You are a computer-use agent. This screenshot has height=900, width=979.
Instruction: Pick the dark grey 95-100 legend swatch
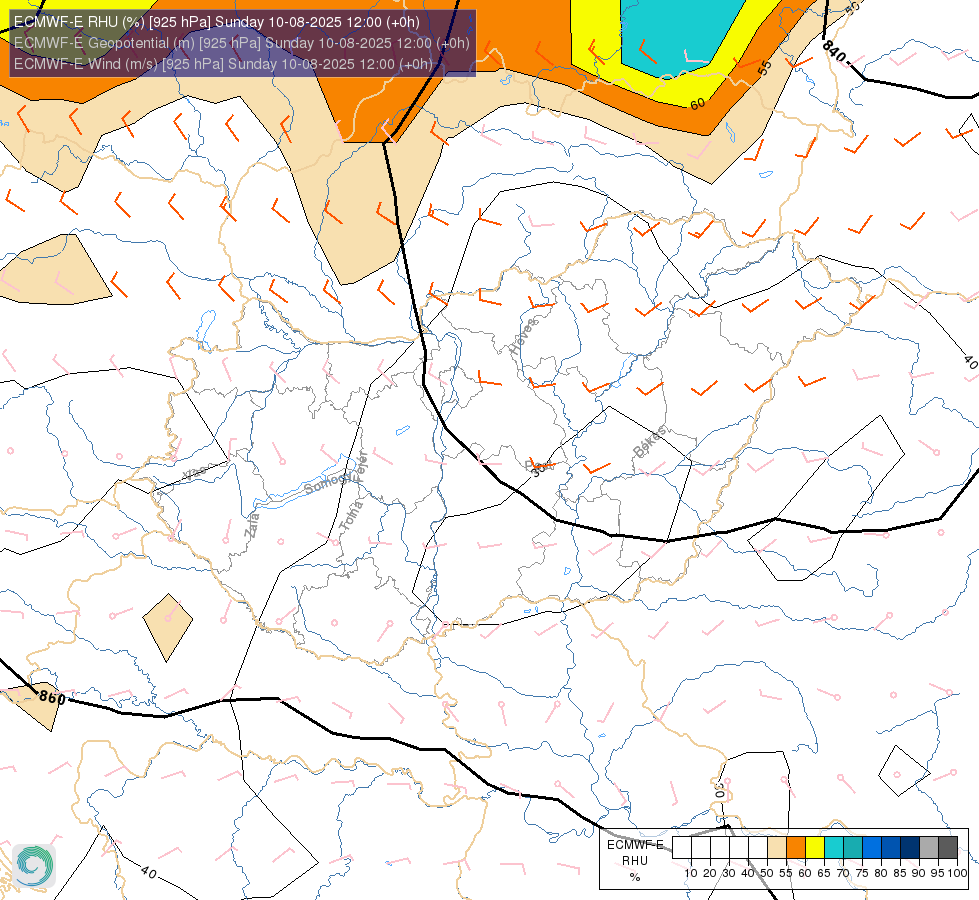coord(948,848)
